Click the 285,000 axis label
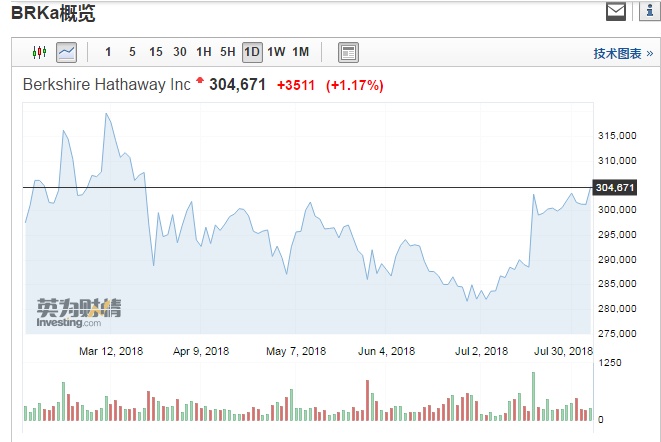The image size is (661, 442). pos(617,284)
